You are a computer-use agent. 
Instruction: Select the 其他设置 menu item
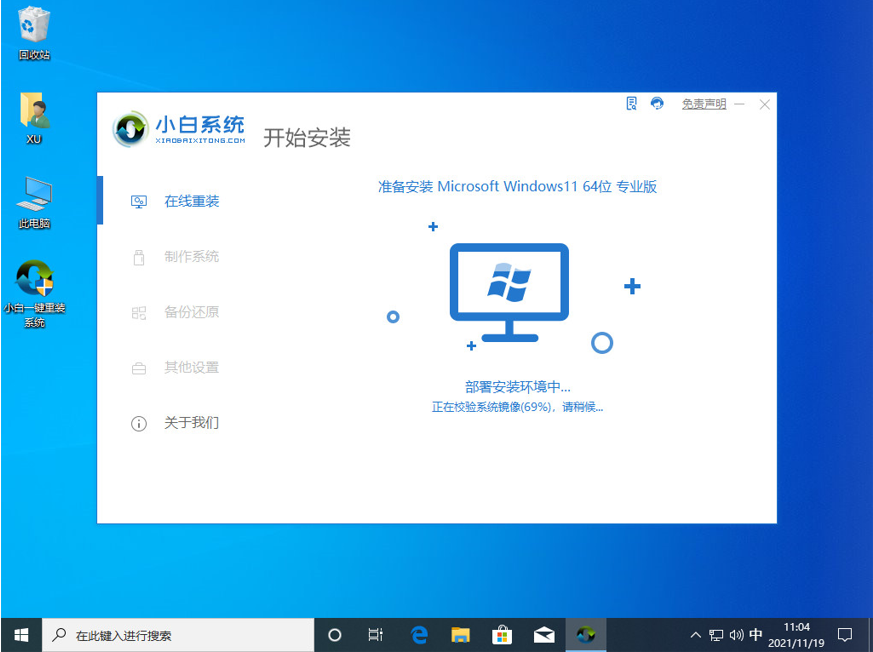point(139,368)
